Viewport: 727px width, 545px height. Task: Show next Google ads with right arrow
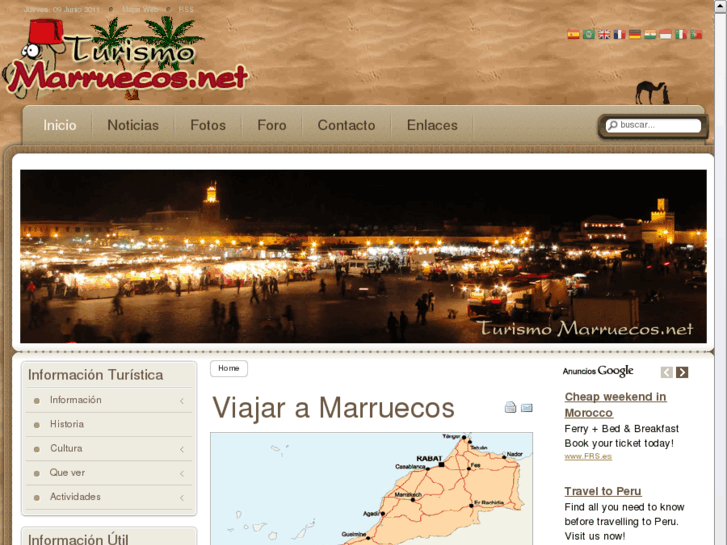(682, 372)
